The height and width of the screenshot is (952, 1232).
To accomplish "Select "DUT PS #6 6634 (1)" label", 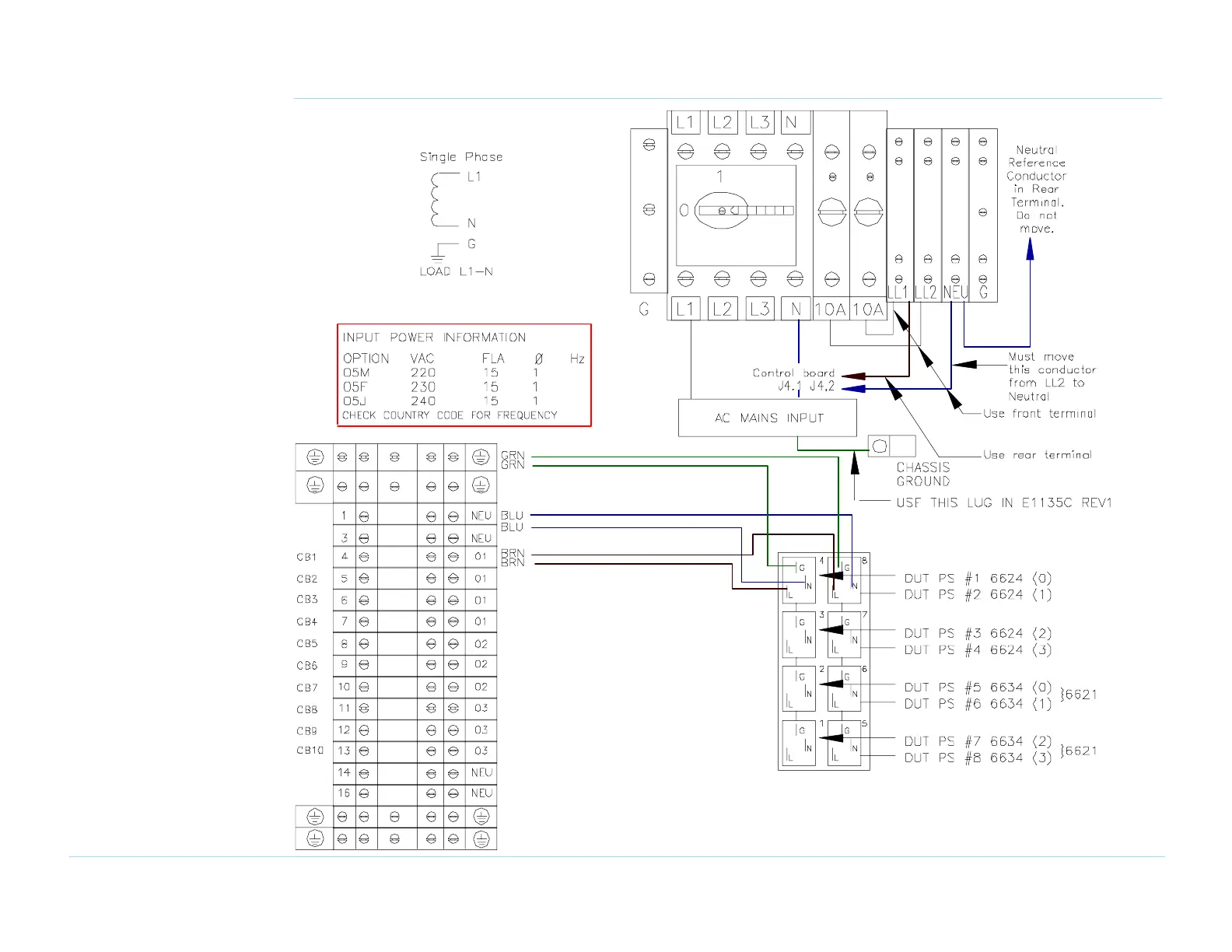I will tap(978, 704).
